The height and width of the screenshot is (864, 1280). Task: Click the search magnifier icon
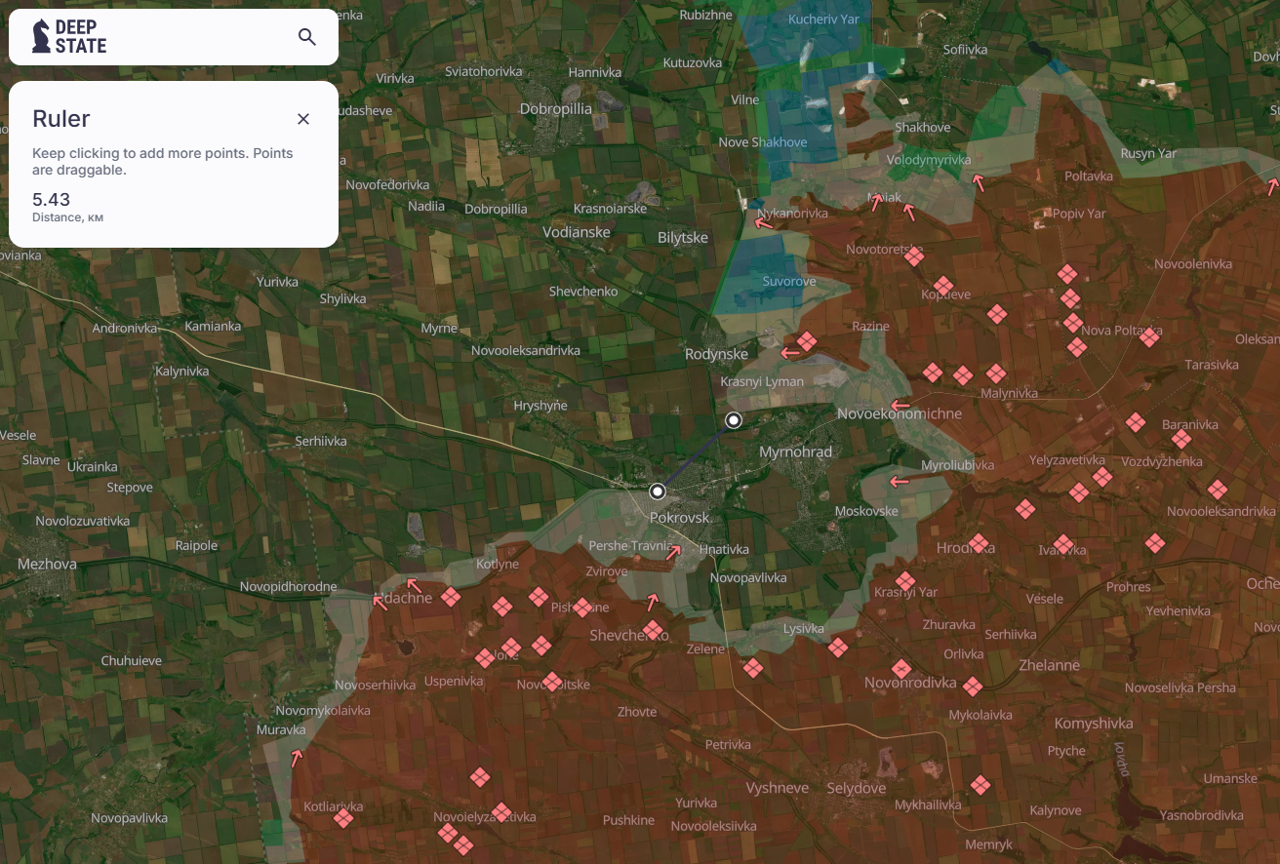click(307, 37)
